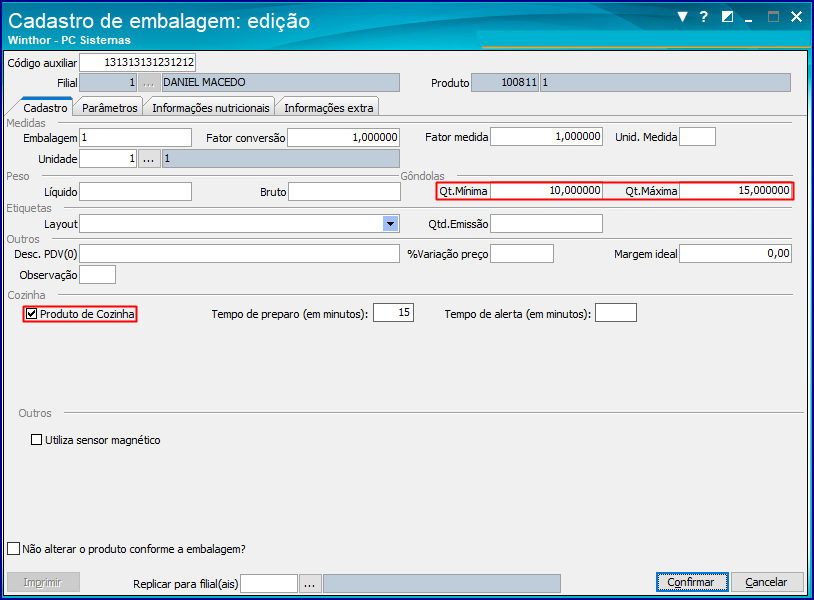Click the maximize window button
The image size is (814, 600).
point(773,17)
